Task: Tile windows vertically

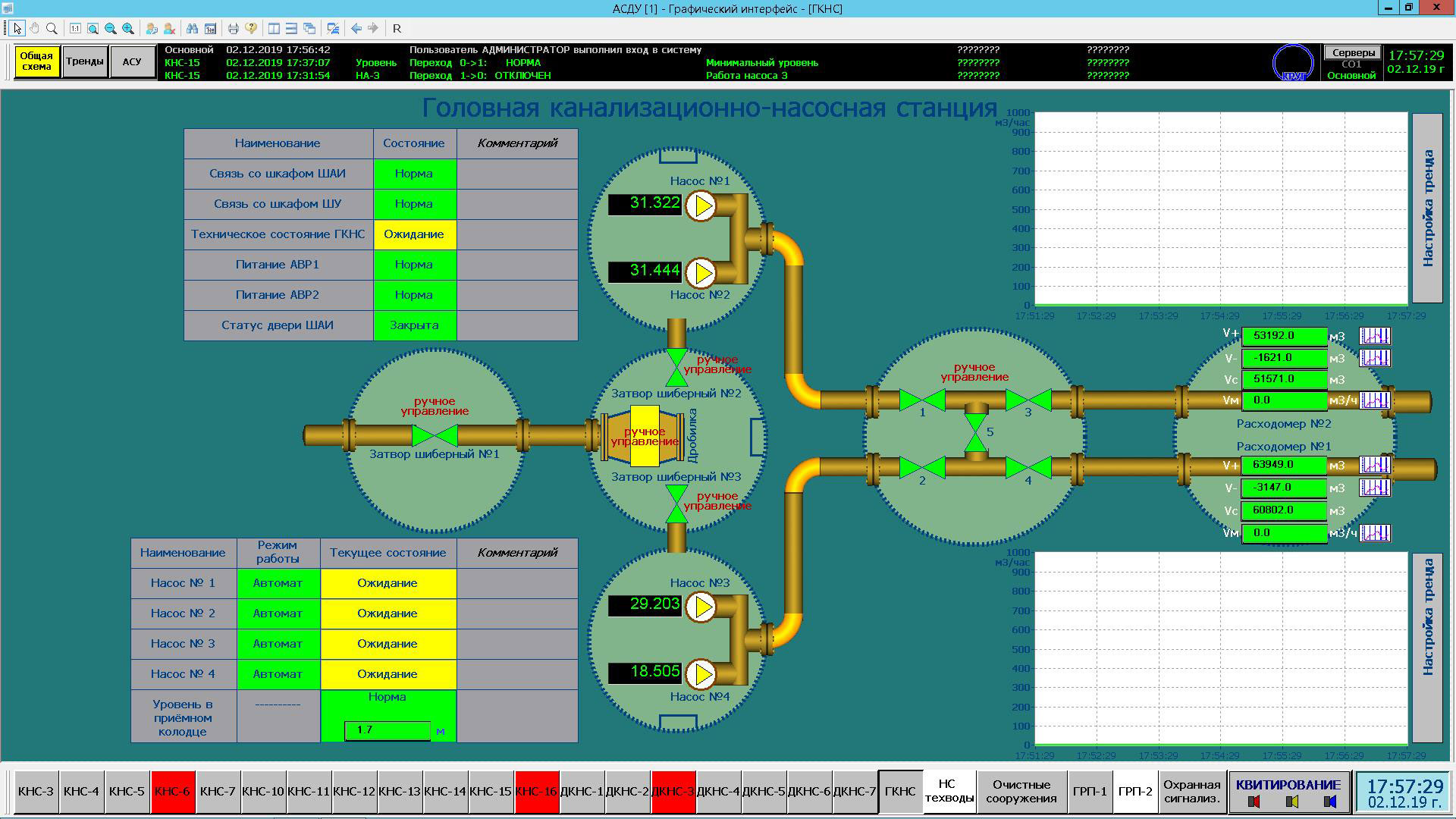Action: tap(274, 28)
